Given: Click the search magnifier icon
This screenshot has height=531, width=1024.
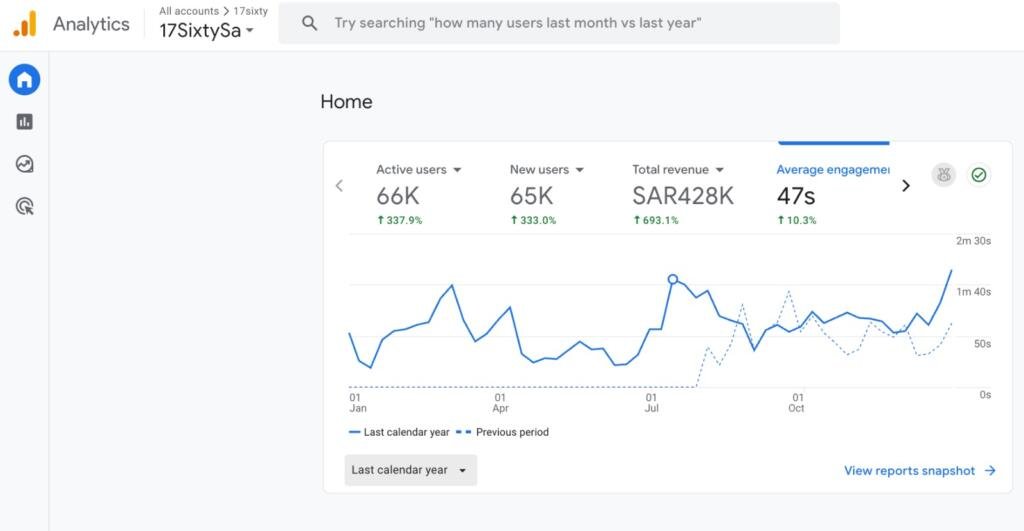Looking at the screenshot, I should point(310,23).
